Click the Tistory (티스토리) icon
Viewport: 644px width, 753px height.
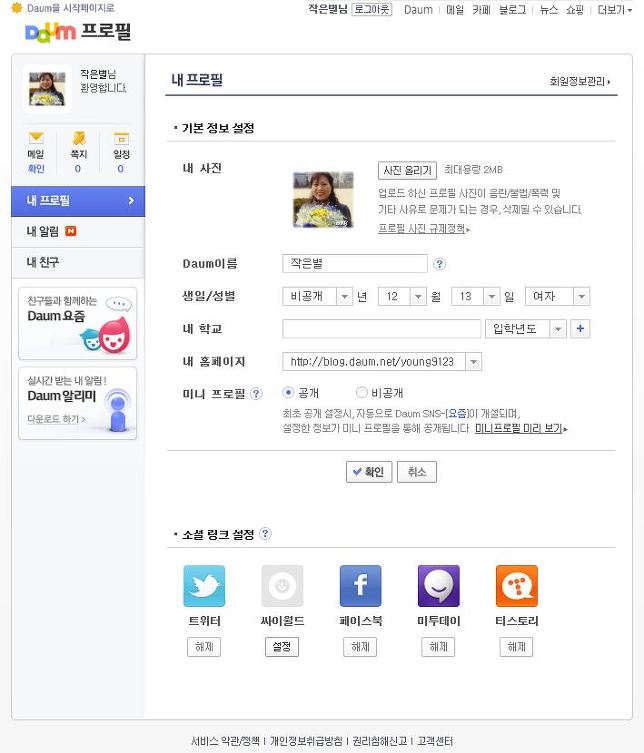pyautogui.click(x=517, y=586)
